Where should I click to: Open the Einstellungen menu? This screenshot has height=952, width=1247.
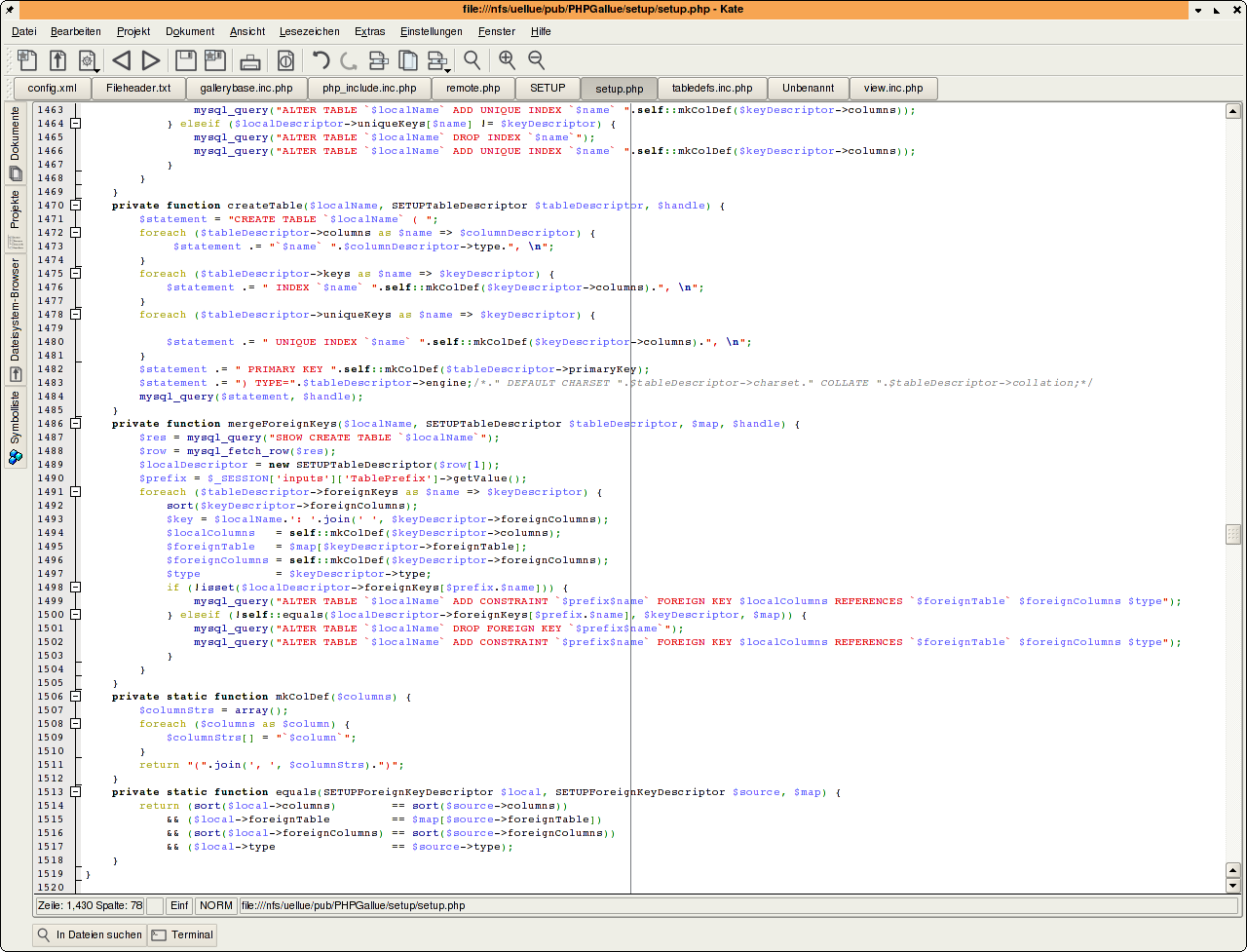[x=431, y=31]
